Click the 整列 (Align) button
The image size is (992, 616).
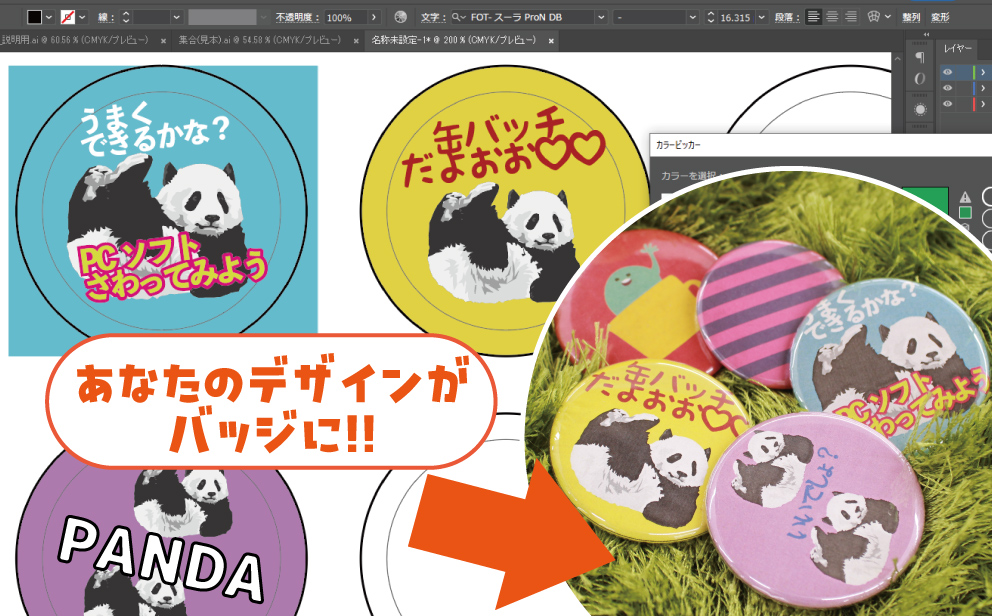pos(912,18)
